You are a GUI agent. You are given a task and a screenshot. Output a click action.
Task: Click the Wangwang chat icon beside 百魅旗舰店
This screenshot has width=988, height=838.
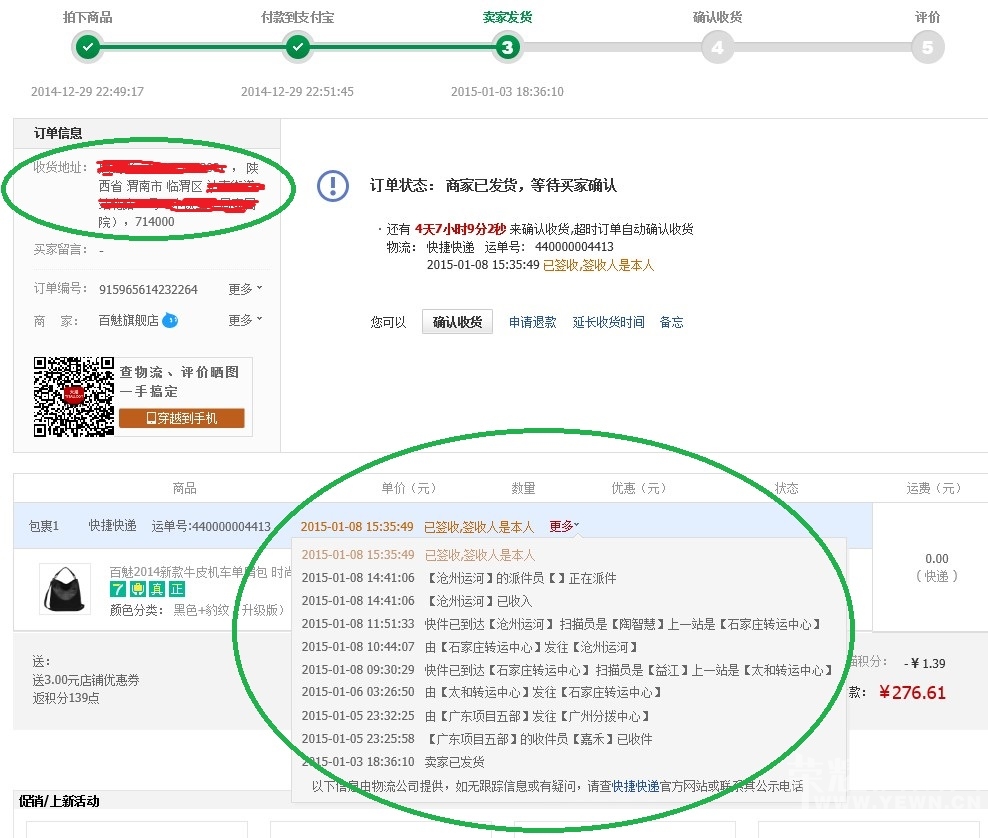coord(170,320)
